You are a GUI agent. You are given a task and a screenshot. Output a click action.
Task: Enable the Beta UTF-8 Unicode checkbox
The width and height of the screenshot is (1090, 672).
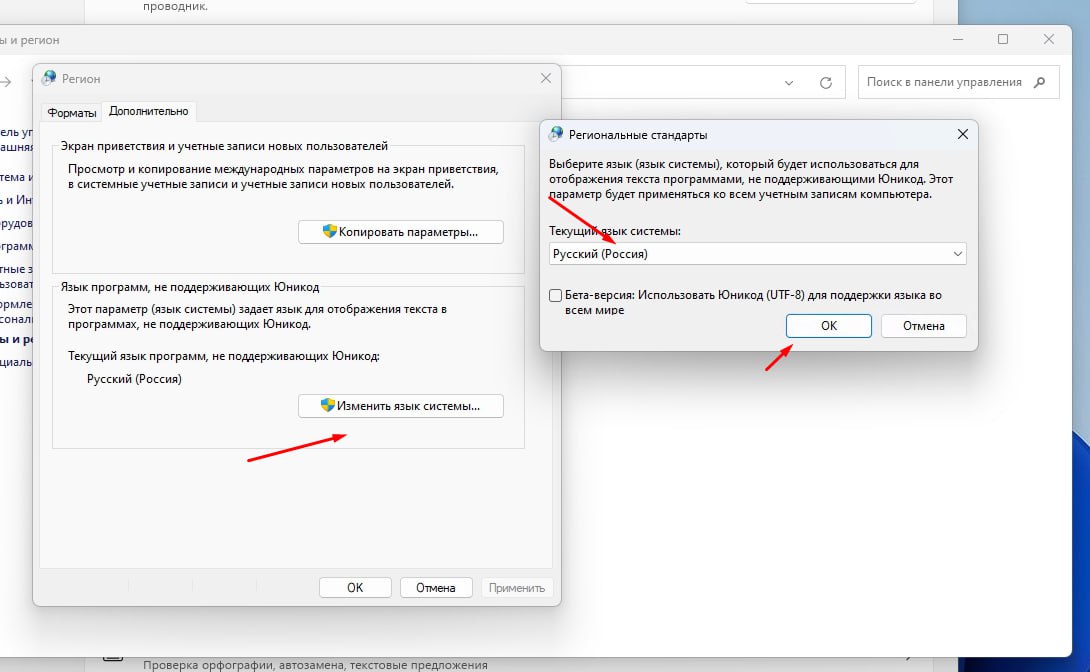click(555, 295)
